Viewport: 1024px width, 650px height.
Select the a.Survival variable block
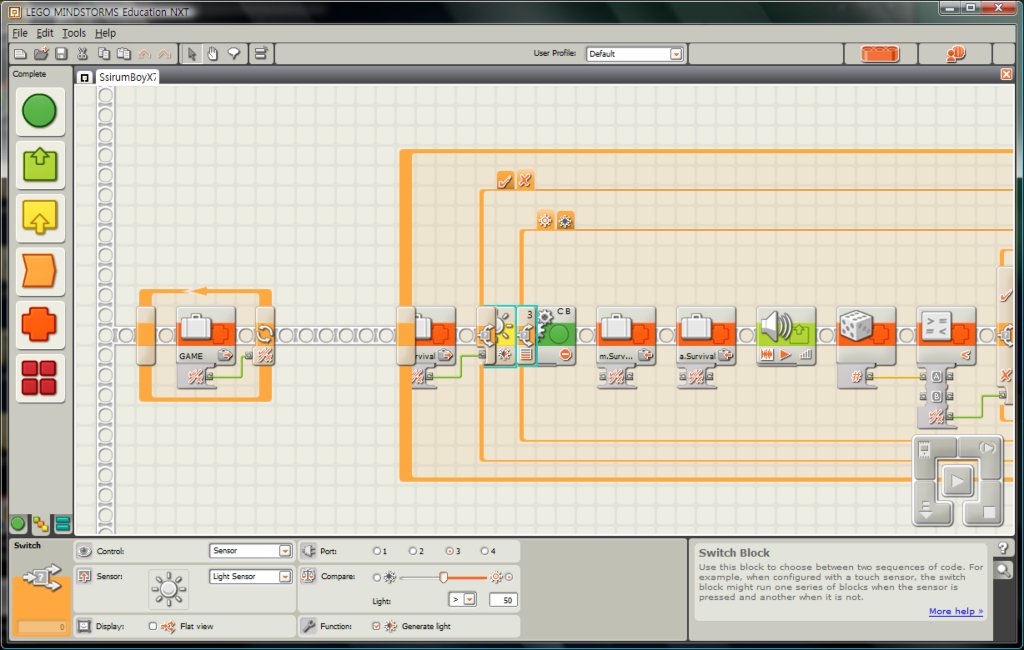[x=706, y=335]
